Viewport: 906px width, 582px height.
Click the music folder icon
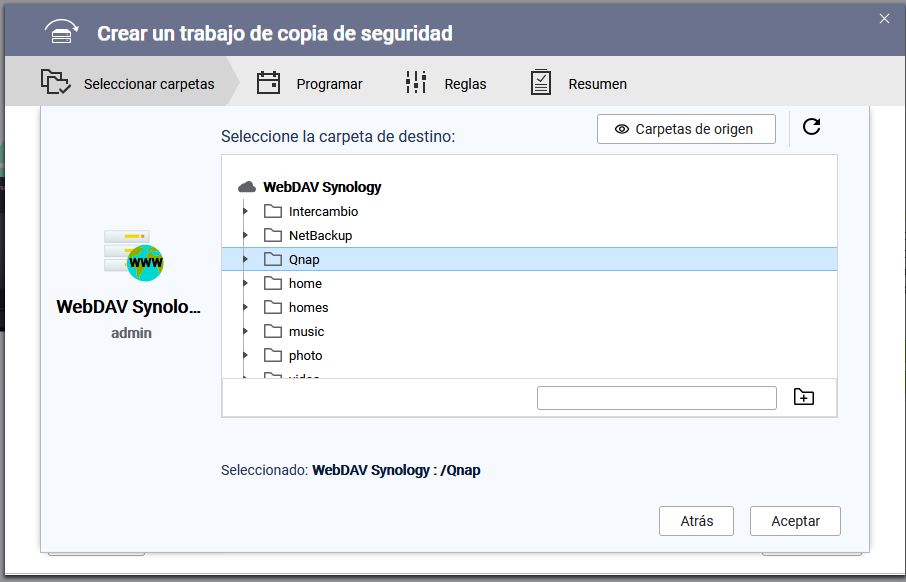(x=273, y=331)
